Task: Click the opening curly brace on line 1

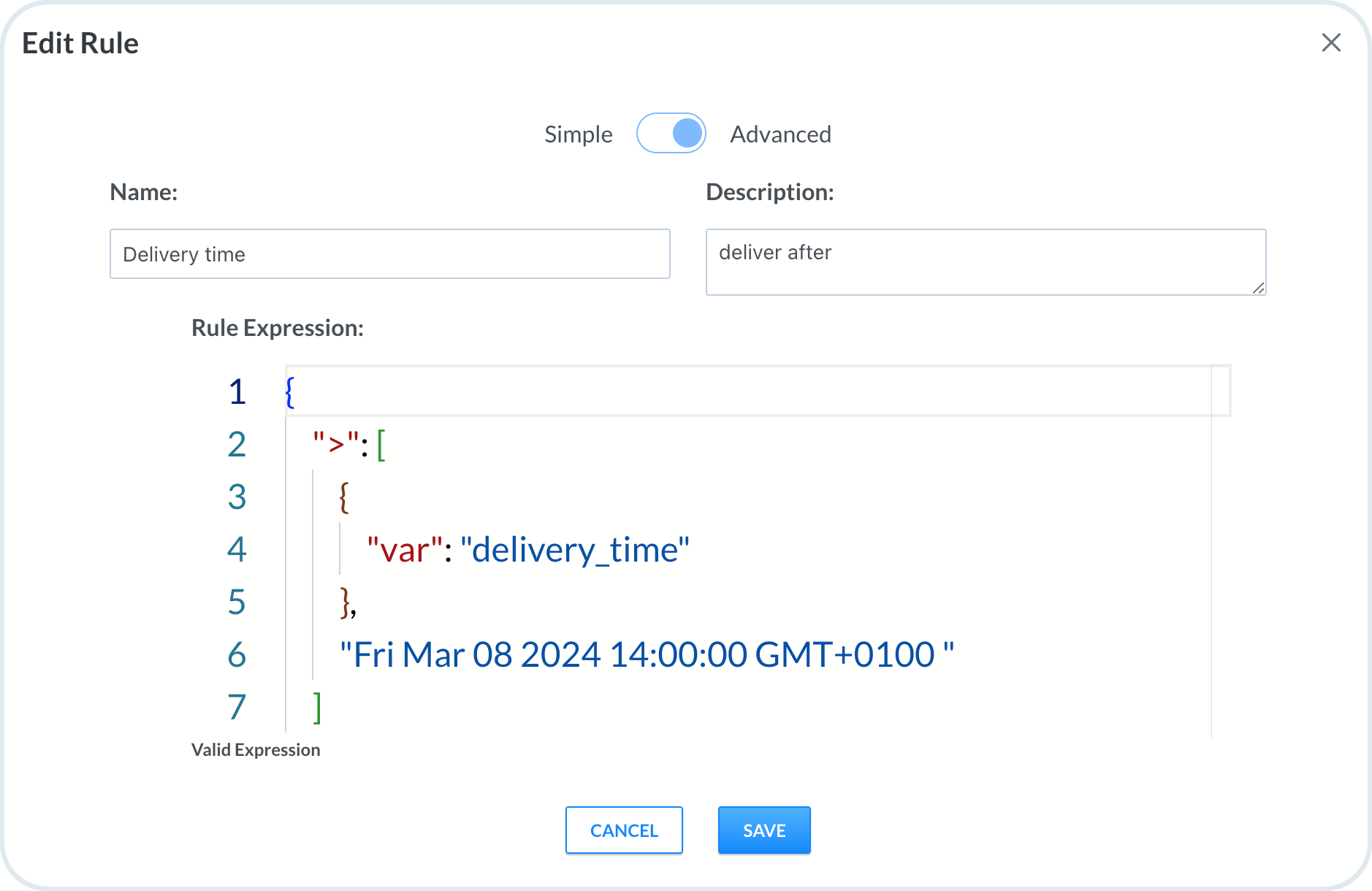Action: (x=290, y=392)
